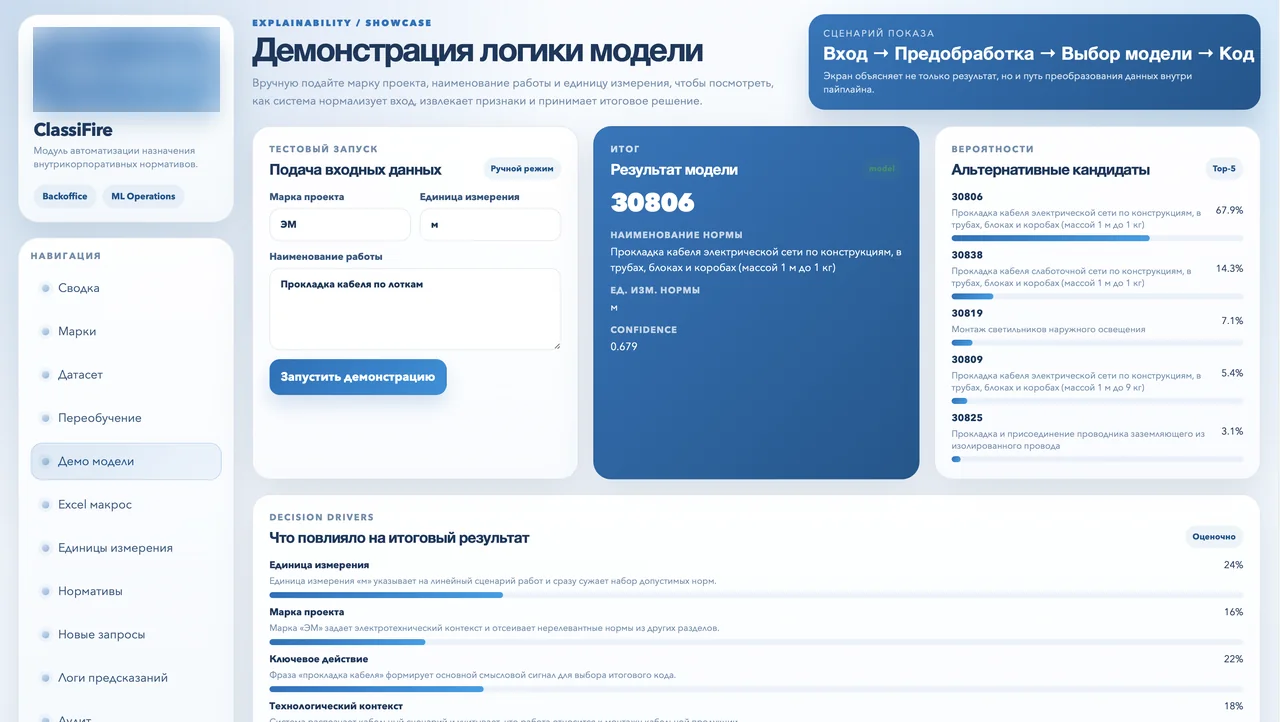
Task: Go to Единицы измерения section
Action: tap(126, 548)
